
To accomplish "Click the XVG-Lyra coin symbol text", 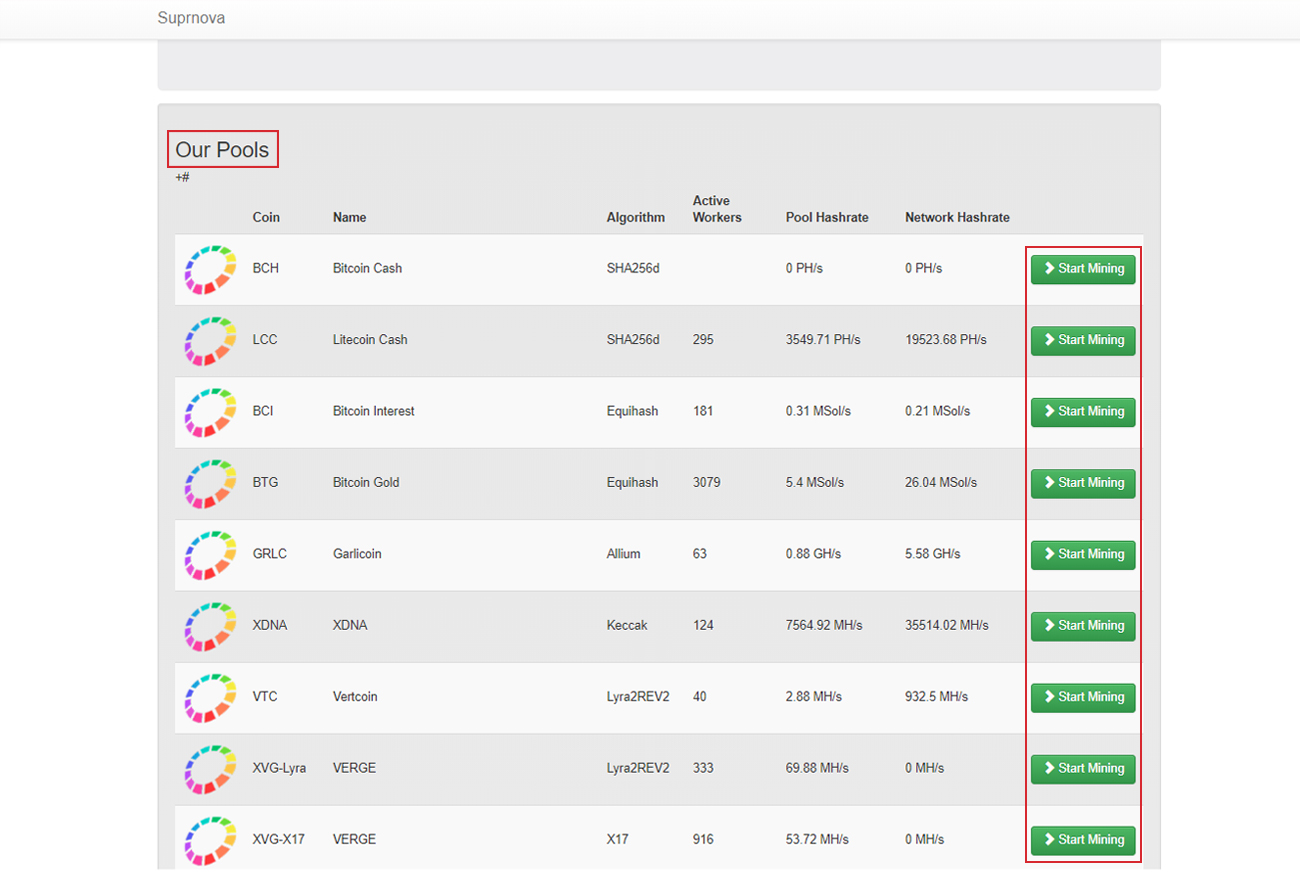I will click(279, 769).
